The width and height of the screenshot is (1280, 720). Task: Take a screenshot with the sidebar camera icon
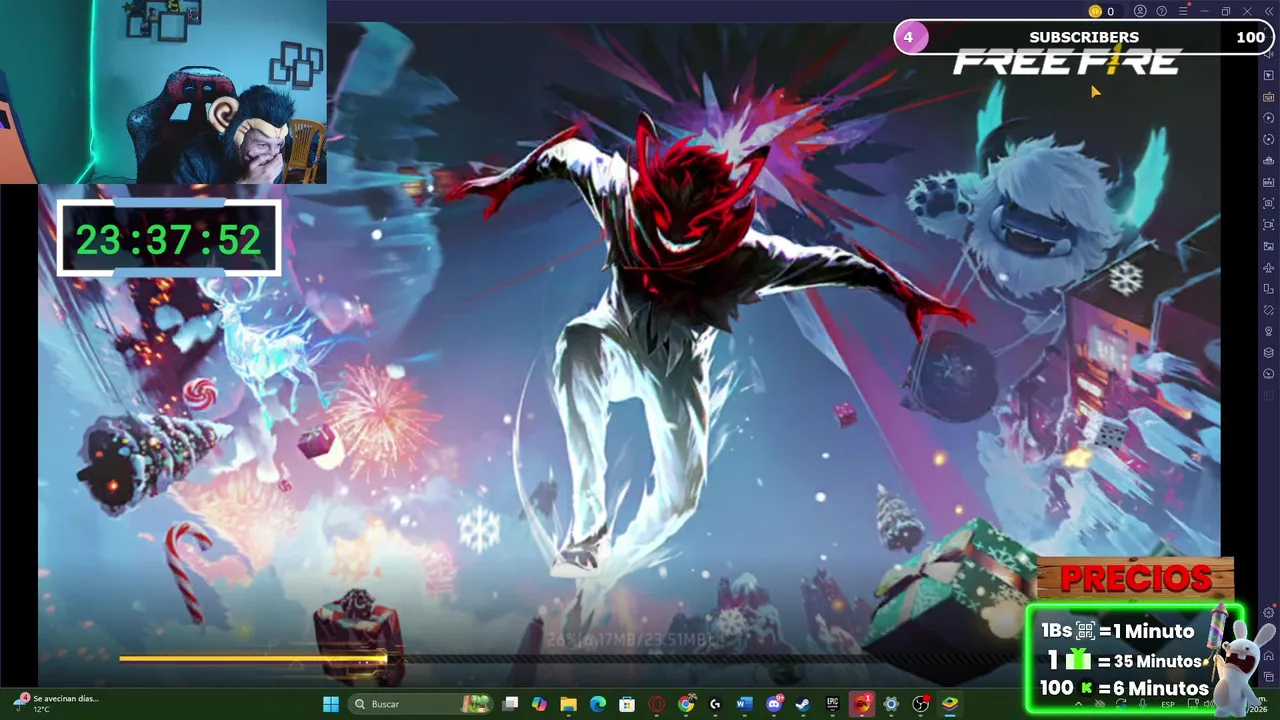[1269, 203]
